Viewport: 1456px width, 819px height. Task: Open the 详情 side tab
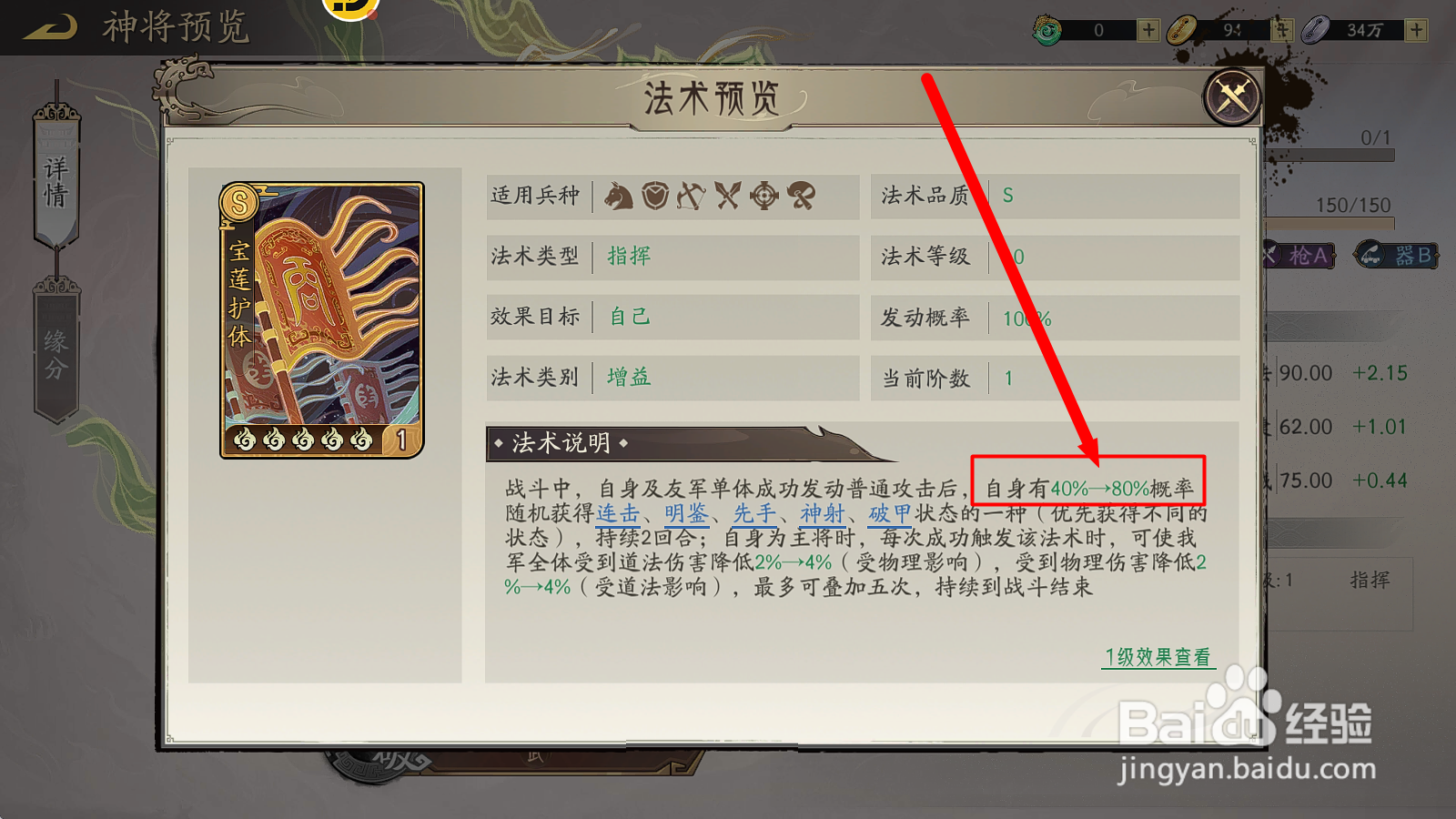tap(56, 180)
